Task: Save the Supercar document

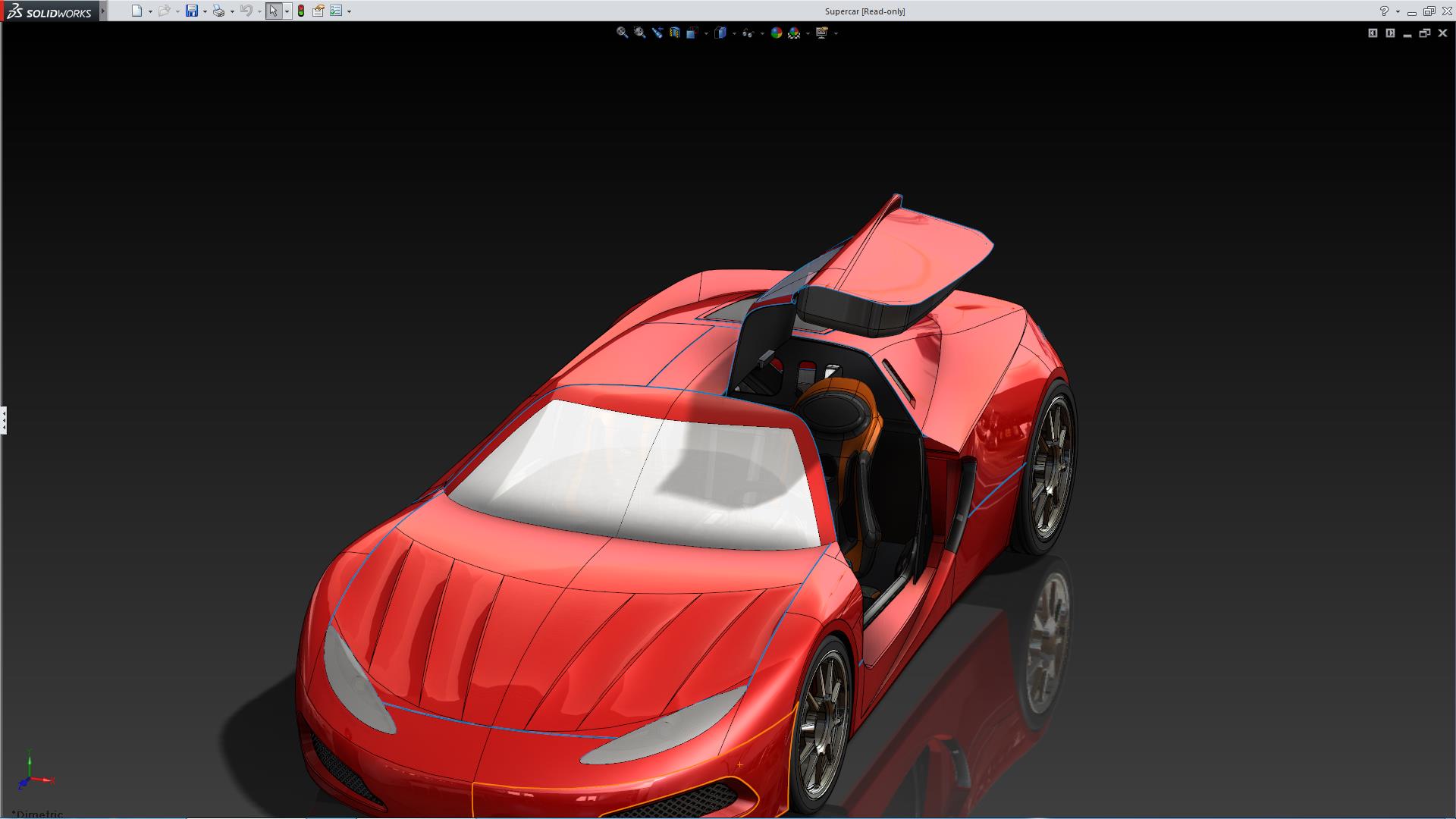Action: point(191,11)
